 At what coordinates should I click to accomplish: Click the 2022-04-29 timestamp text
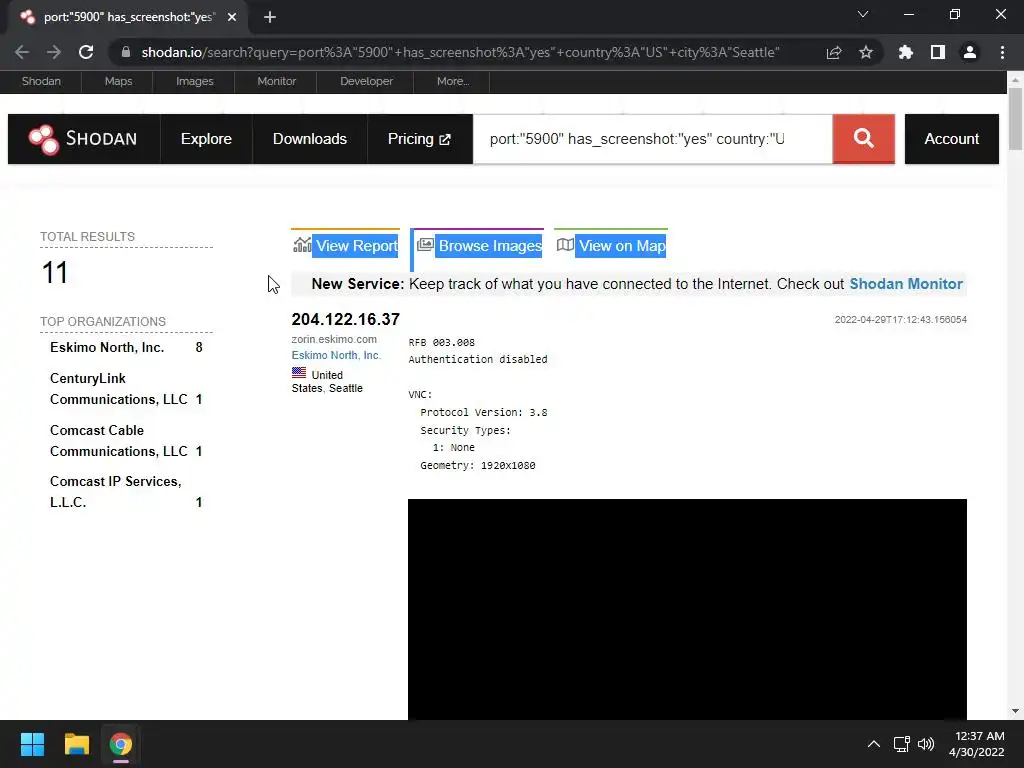[901, 319]
